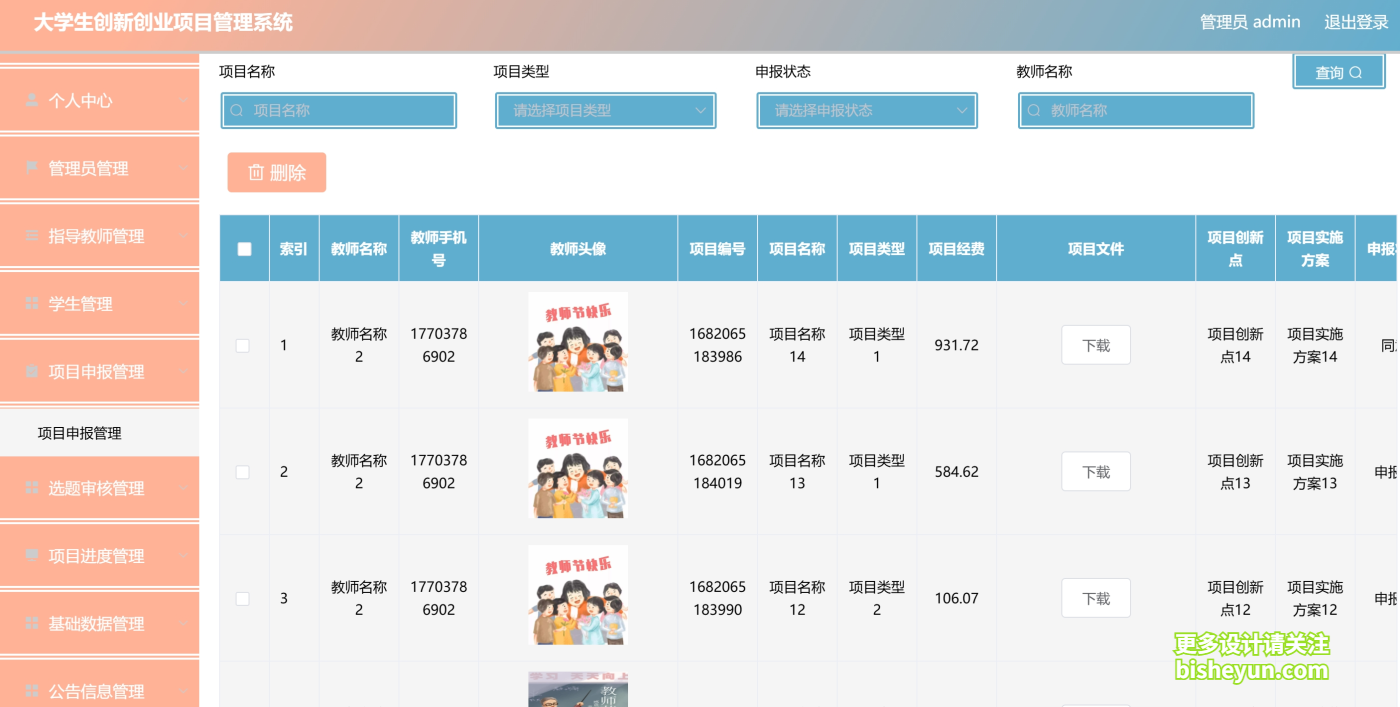Click the 项目创新点 column header
This screenshot has height=707, width=1400.
[1236, 249]
